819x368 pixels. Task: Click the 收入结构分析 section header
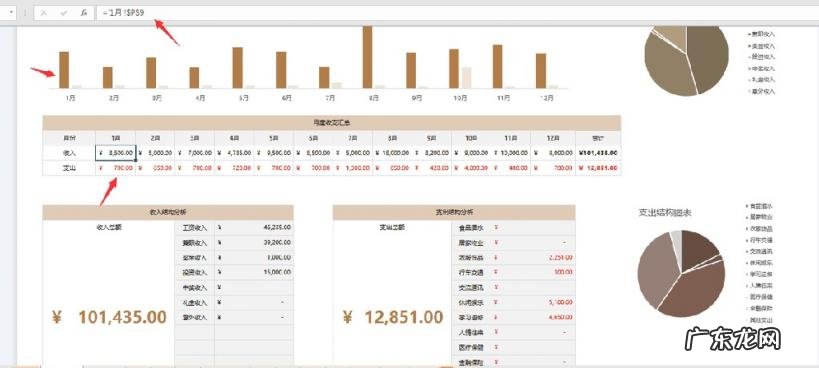[168, 212]
